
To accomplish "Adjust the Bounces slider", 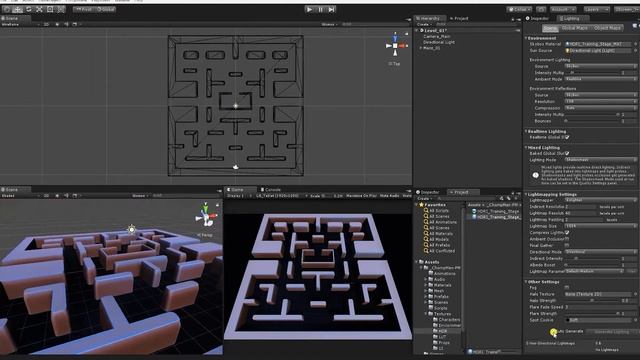I will pyautogui.click(x=593, y=121).
